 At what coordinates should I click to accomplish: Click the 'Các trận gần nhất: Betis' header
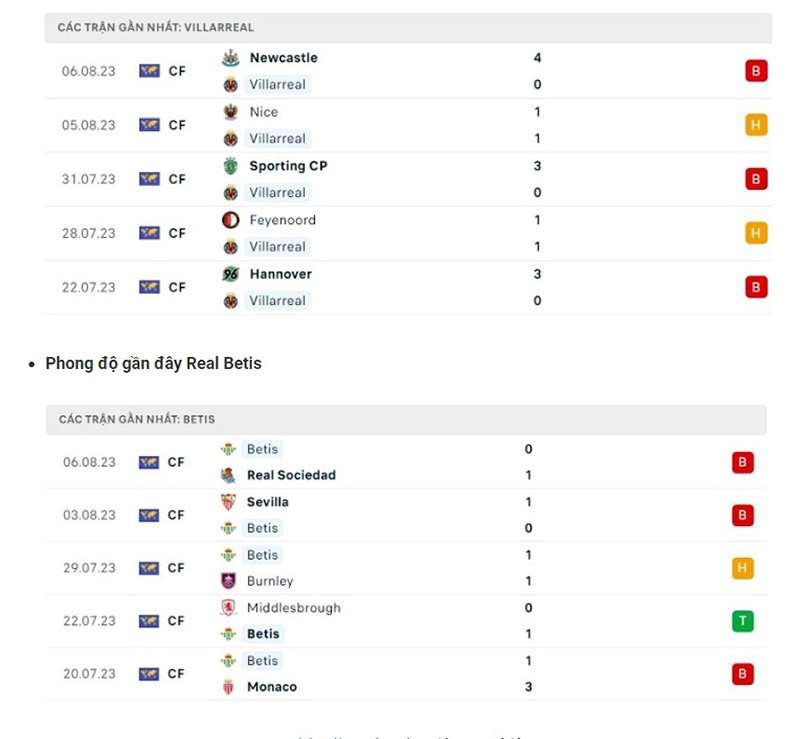(x=137, y=419)
